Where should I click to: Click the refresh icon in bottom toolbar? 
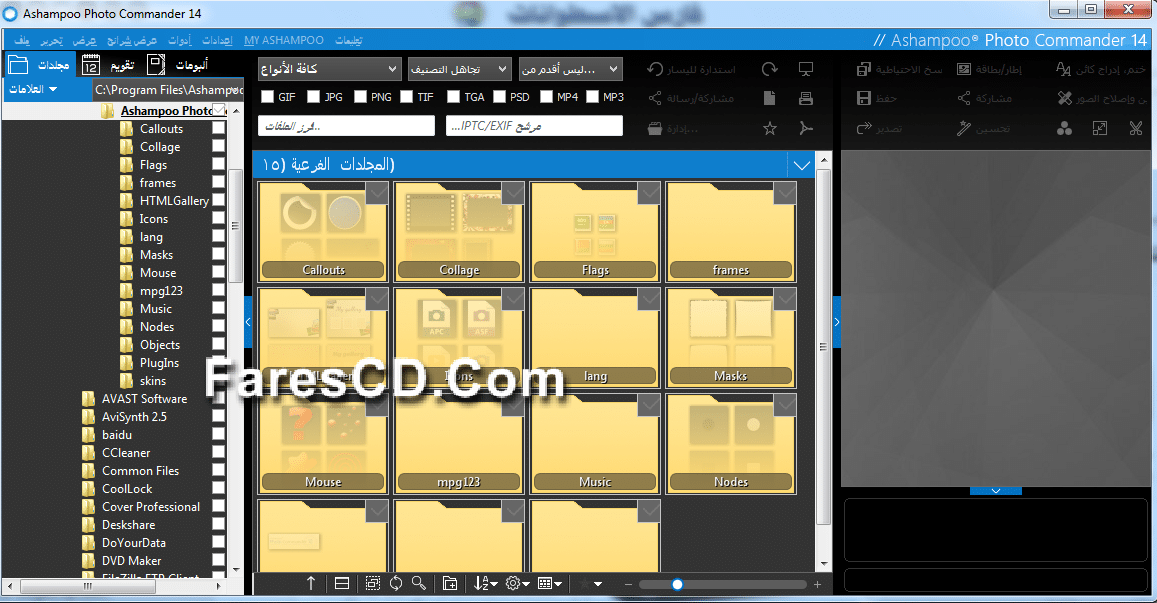pos(396,583)
